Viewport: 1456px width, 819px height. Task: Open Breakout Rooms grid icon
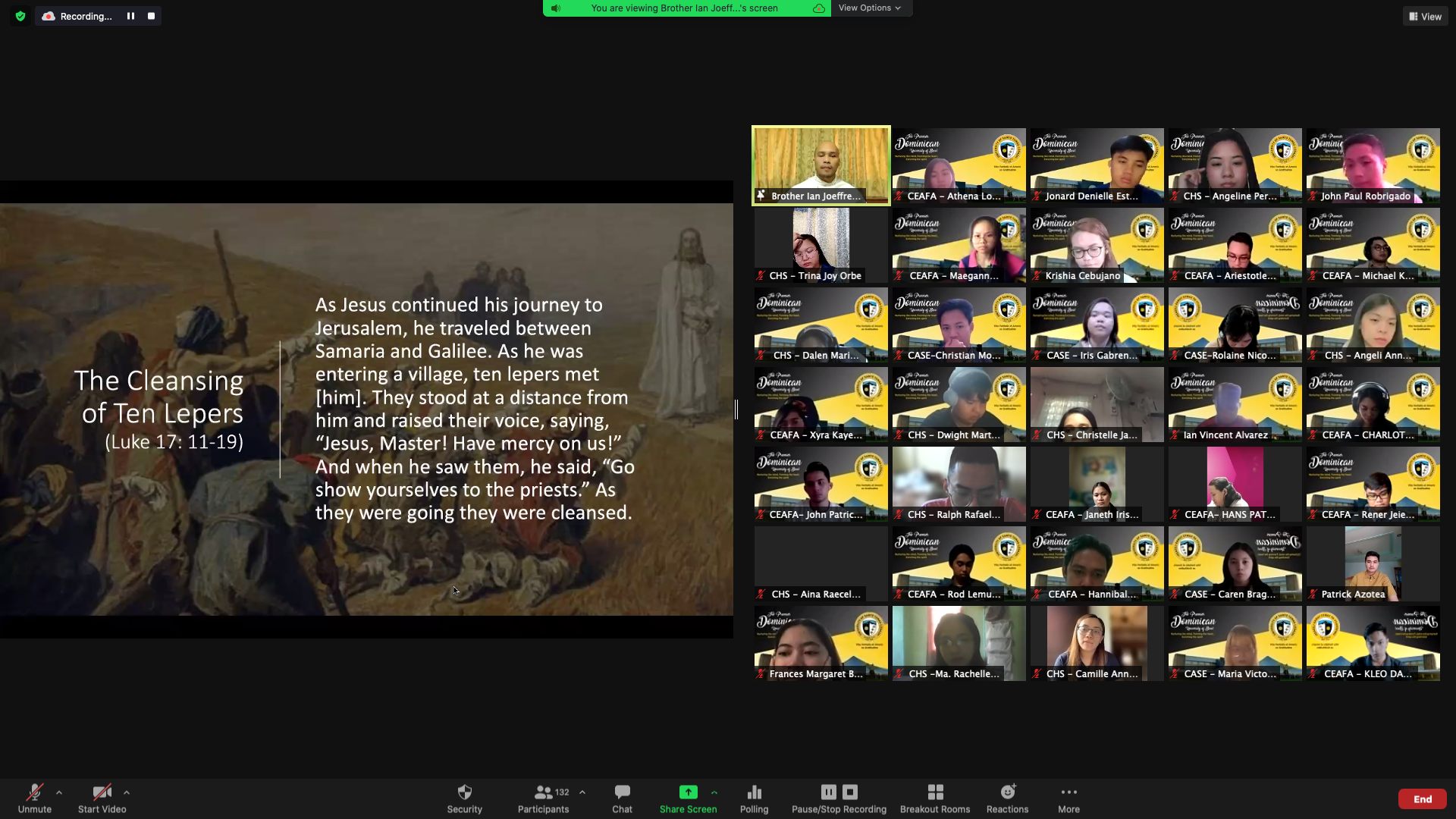point(935,792)
